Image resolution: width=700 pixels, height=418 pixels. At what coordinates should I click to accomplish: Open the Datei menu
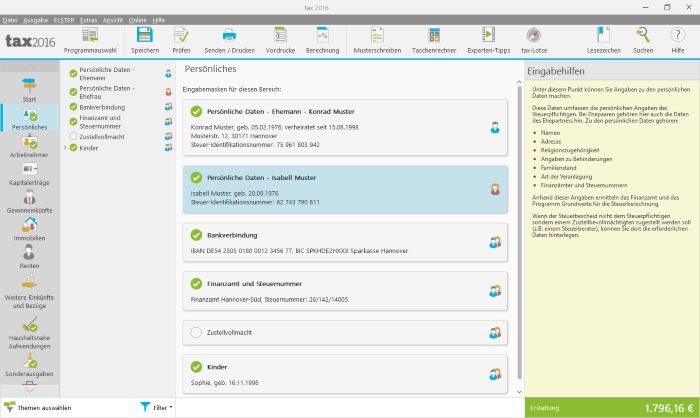tap(10, 20)
